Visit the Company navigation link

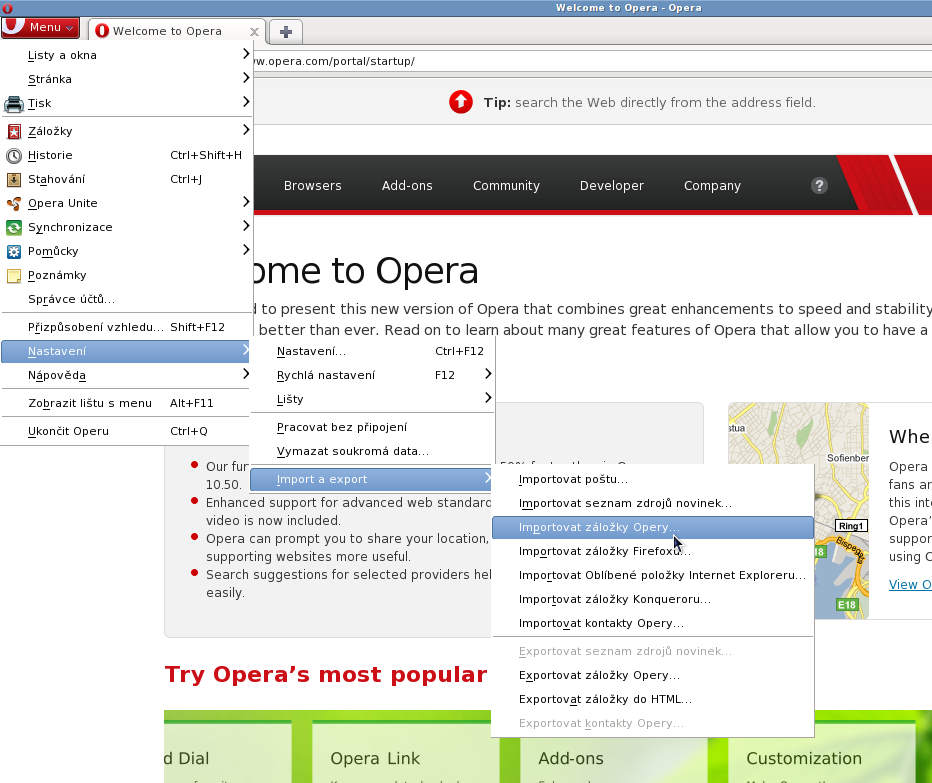pos(712,185)
